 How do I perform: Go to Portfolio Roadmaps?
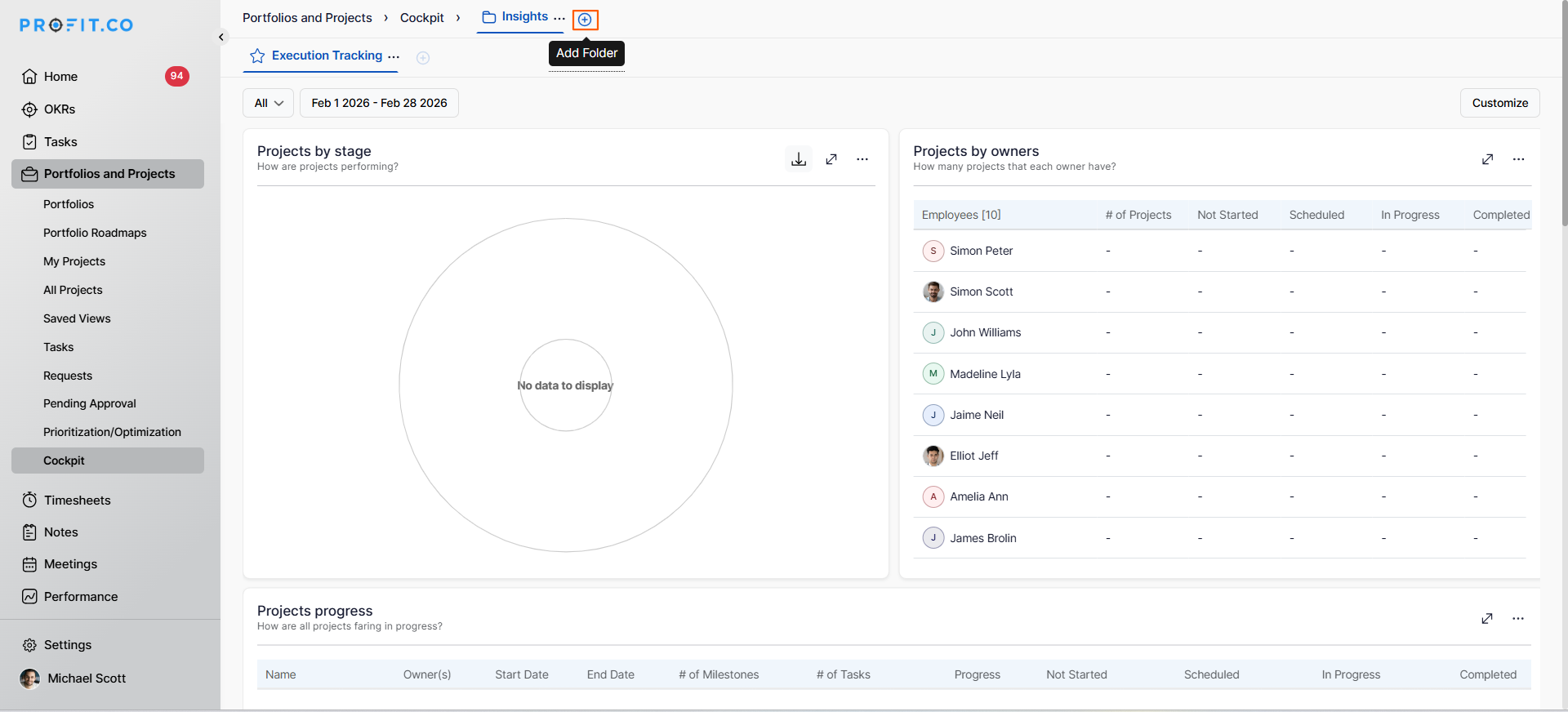(x=95, y=233)
